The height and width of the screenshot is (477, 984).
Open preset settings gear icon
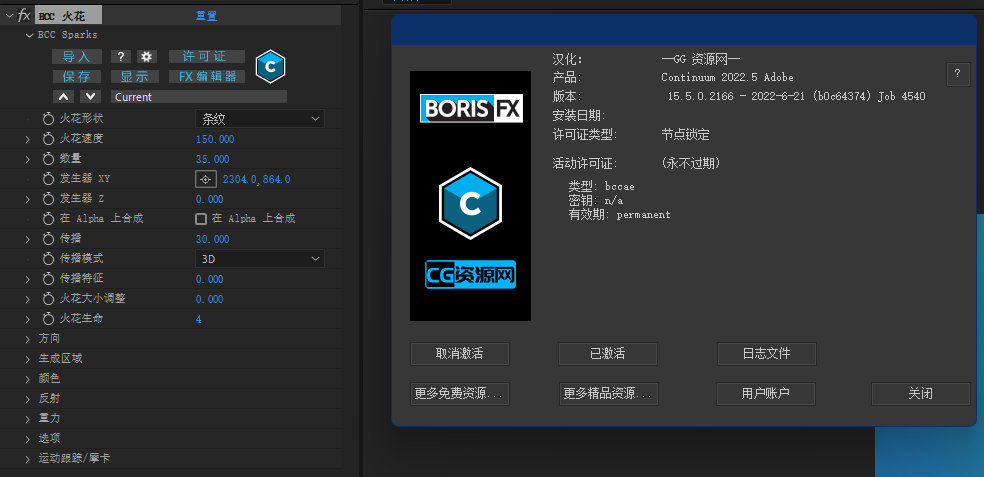point(147,56)
